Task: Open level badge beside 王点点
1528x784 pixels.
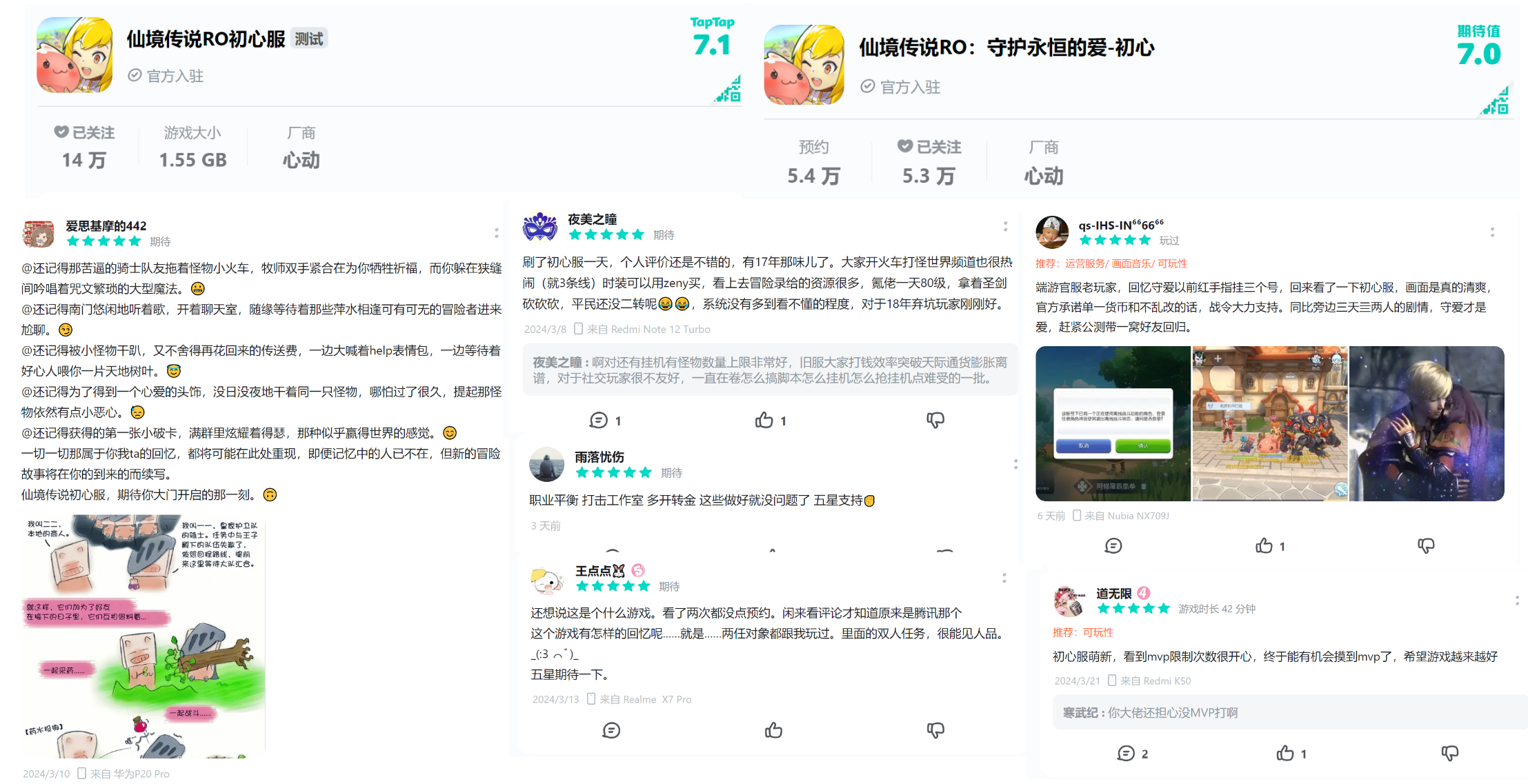Action: (x=638, y=570)
